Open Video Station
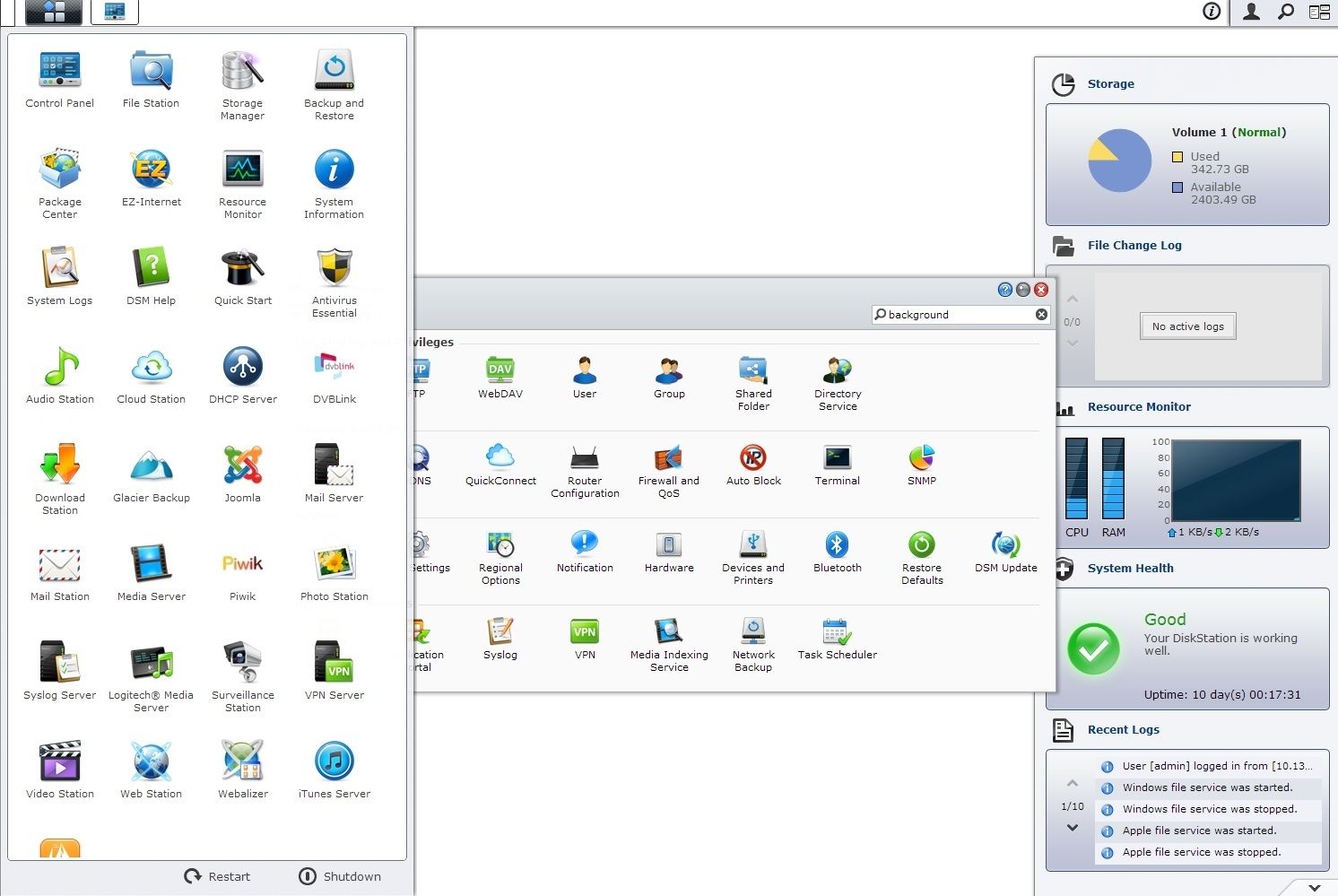1338x896 pixels. 60,770
